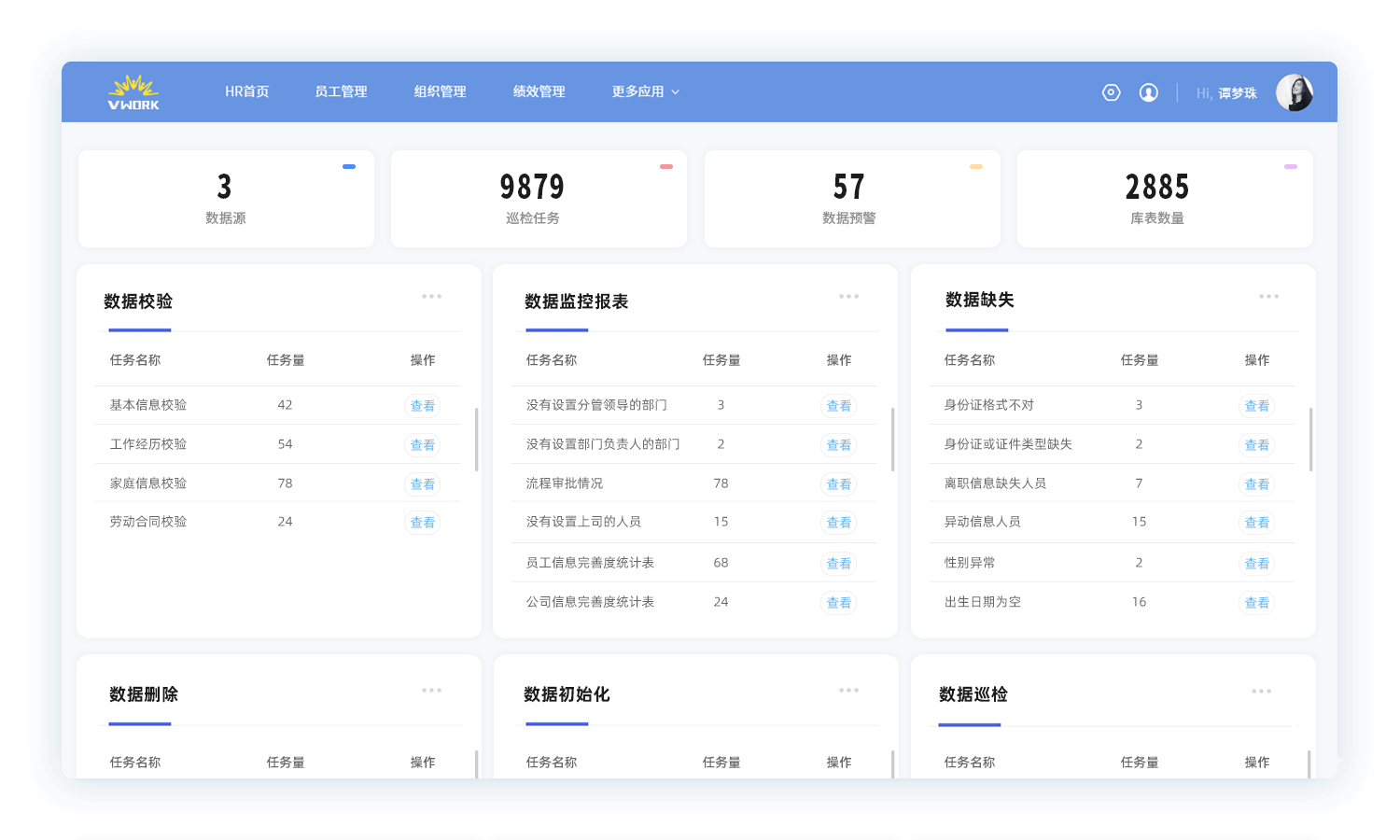Open more options for 数据删除 panel
The height and width of the screenshot is (840, 1400).
[431, 691]
